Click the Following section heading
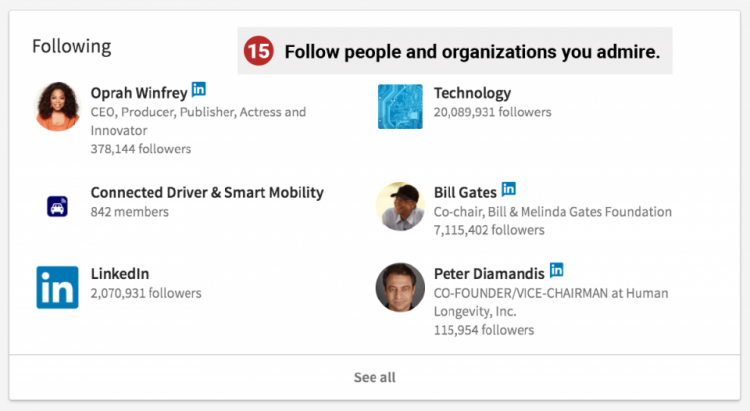Screen dimensions: 750x411 71,46
